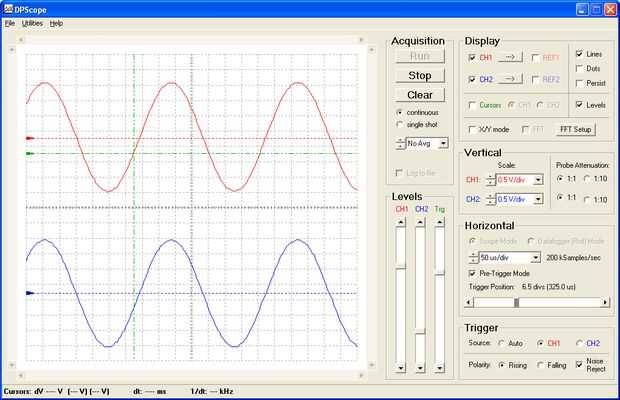Click the CH2 level slider thumb
The image size is (620, 400).
click(420, 331)
